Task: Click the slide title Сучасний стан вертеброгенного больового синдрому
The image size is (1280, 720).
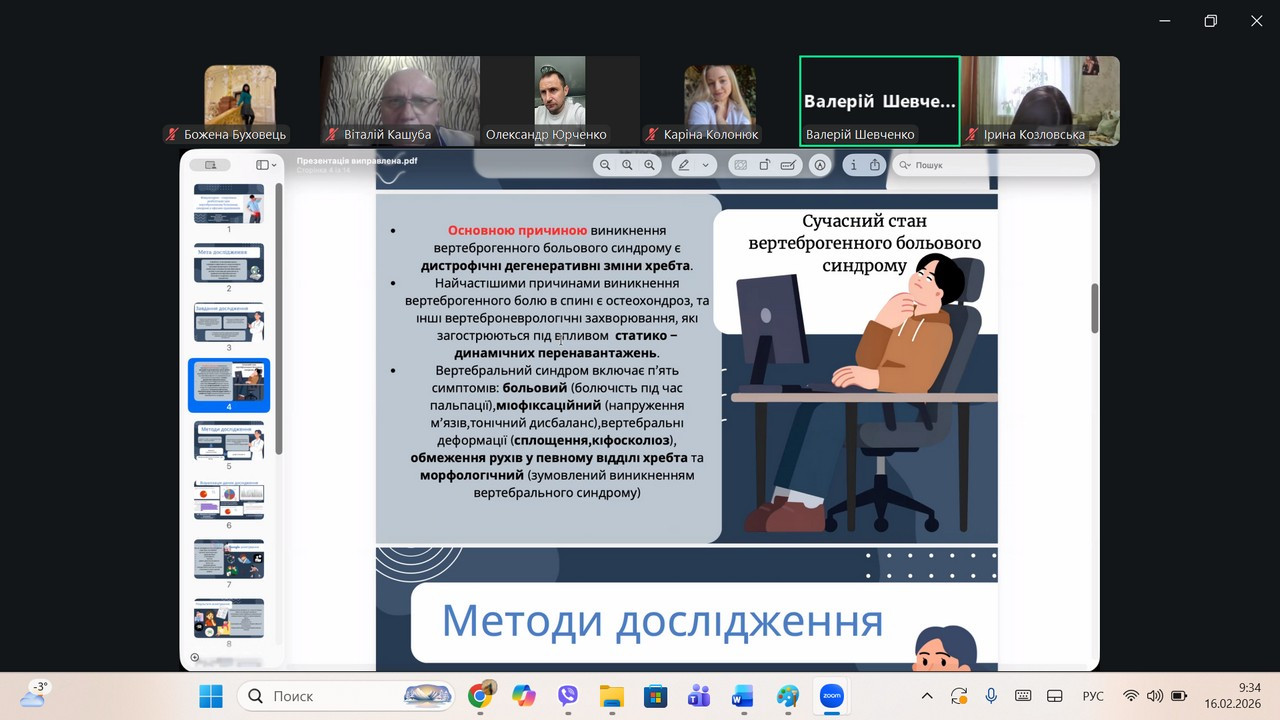Action: [865, 243]
